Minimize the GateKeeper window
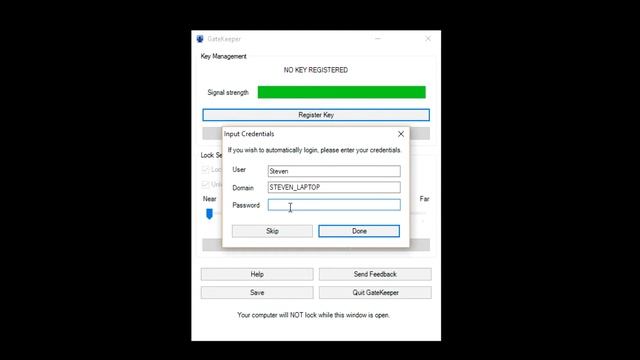 tap(378, 39)
